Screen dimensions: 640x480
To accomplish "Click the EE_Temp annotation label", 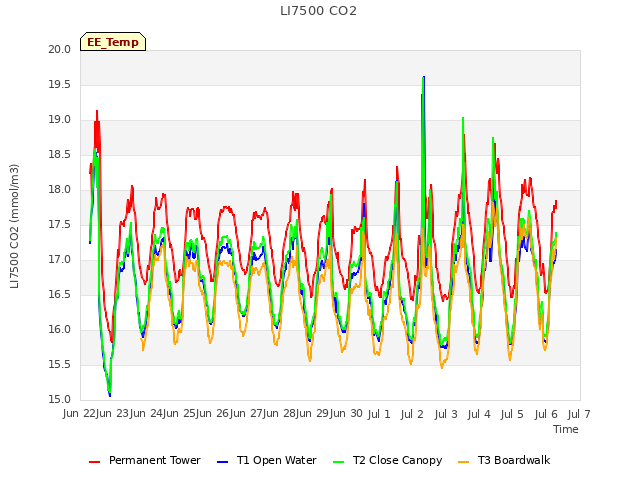I will [113, 42].
